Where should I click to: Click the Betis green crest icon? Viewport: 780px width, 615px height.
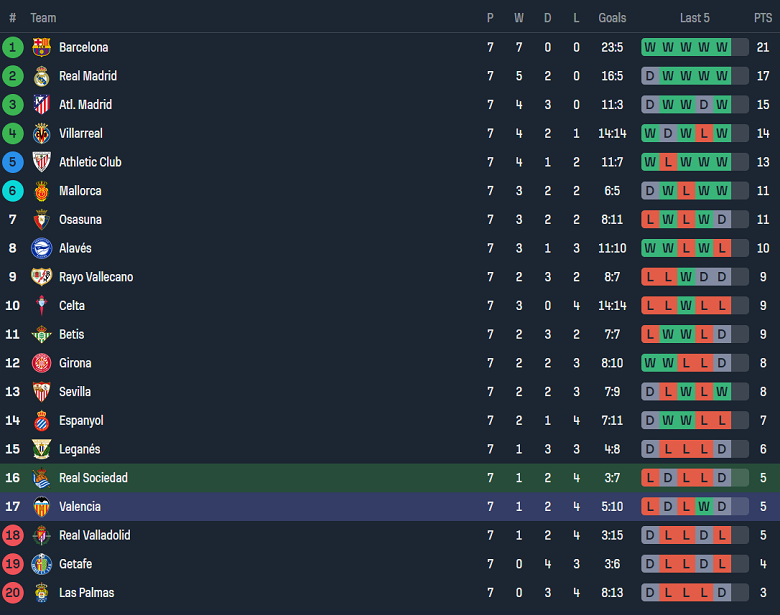pyautogui.click(x=41, y=335)
